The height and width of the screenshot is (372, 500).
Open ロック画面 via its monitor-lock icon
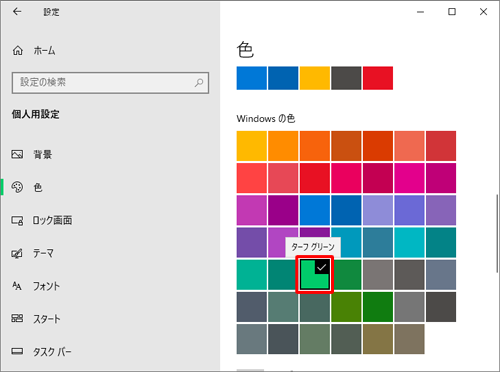pos(17,220)
